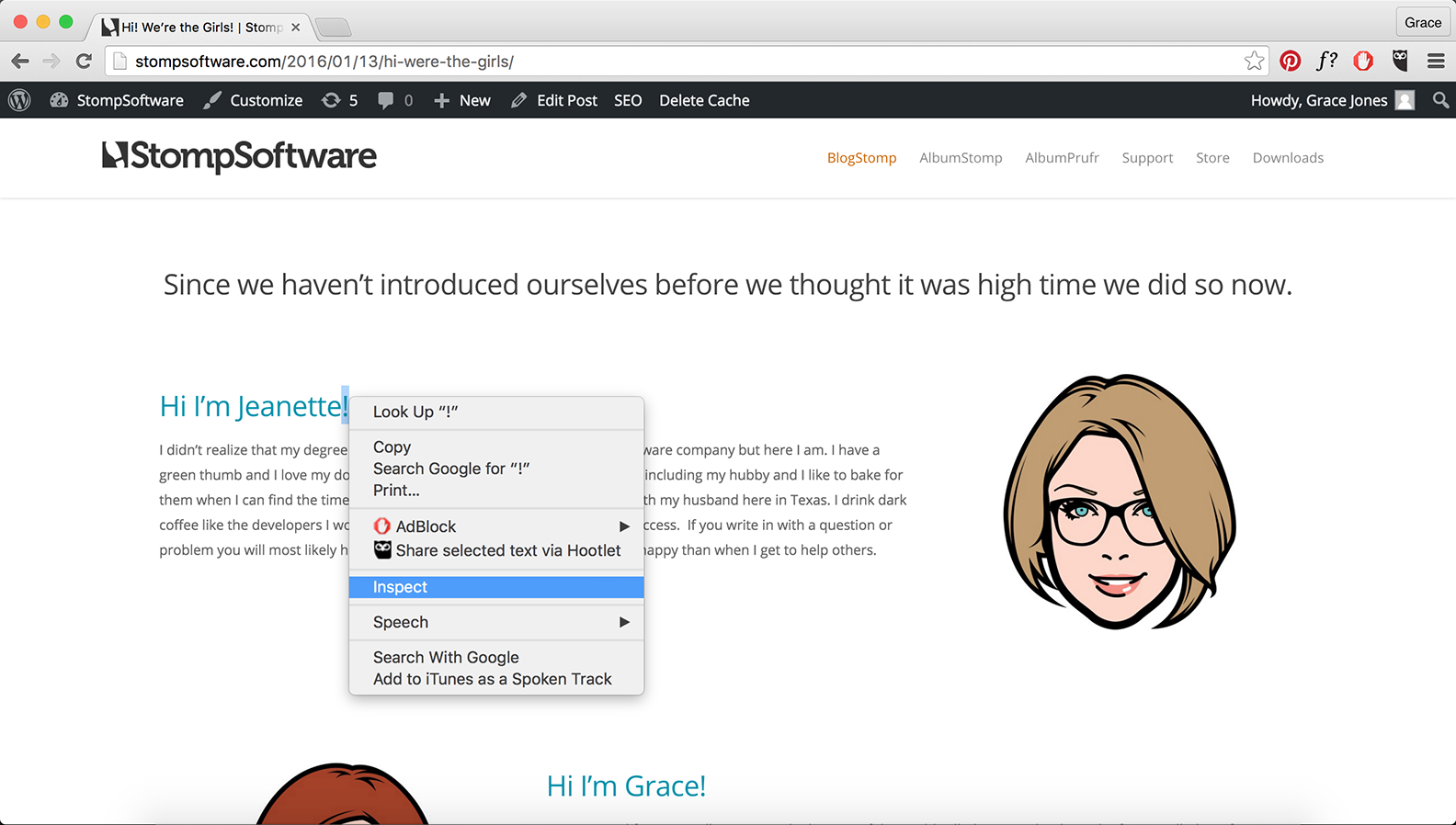Choose Look Up "!" from context menu
This screenshot has height=825, width=1456.
(x=496, y=412)
